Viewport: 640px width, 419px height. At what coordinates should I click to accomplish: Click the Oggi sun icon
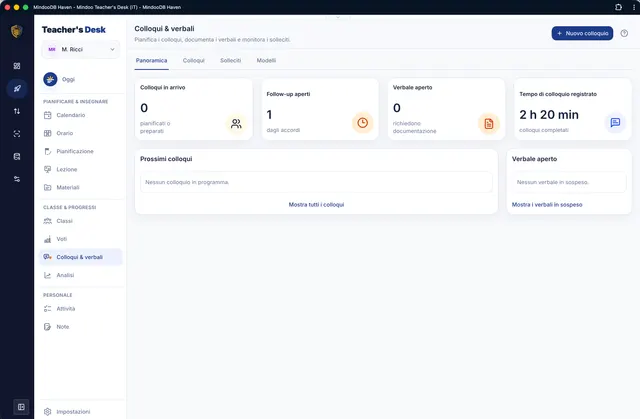pyautogui.click(x=50, y=79)
